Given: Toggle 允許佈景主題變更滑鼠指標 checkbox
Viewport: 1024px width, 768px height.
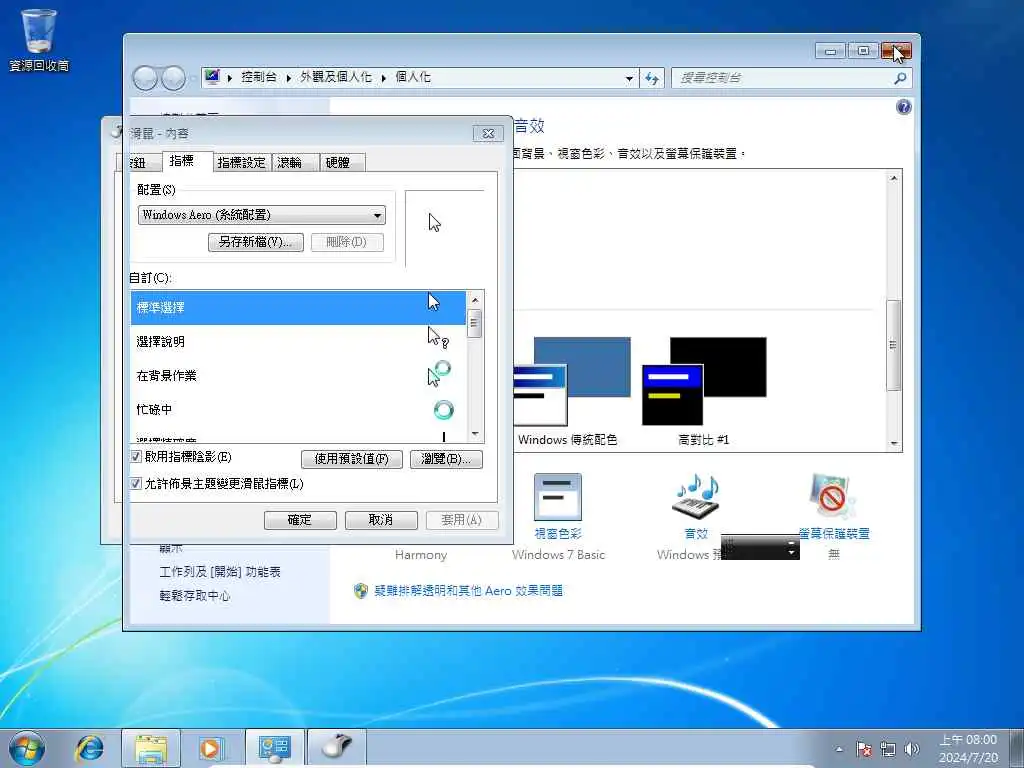Looking at the screenshot, I should (136, 484).
